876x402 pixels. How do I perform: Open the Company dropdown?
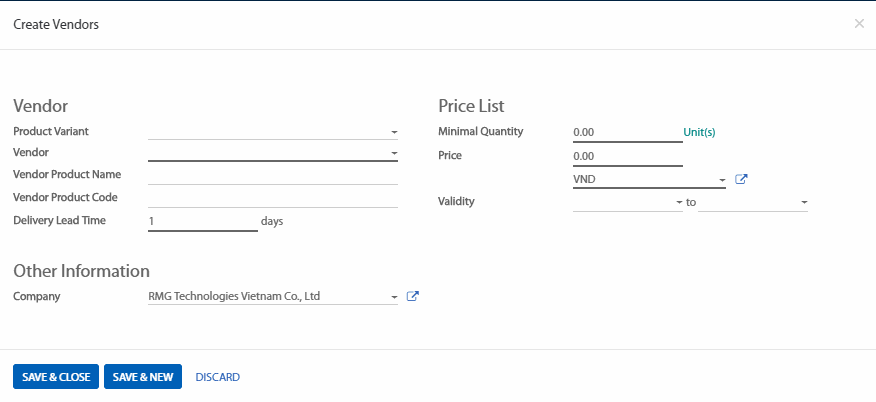[394, 297]
